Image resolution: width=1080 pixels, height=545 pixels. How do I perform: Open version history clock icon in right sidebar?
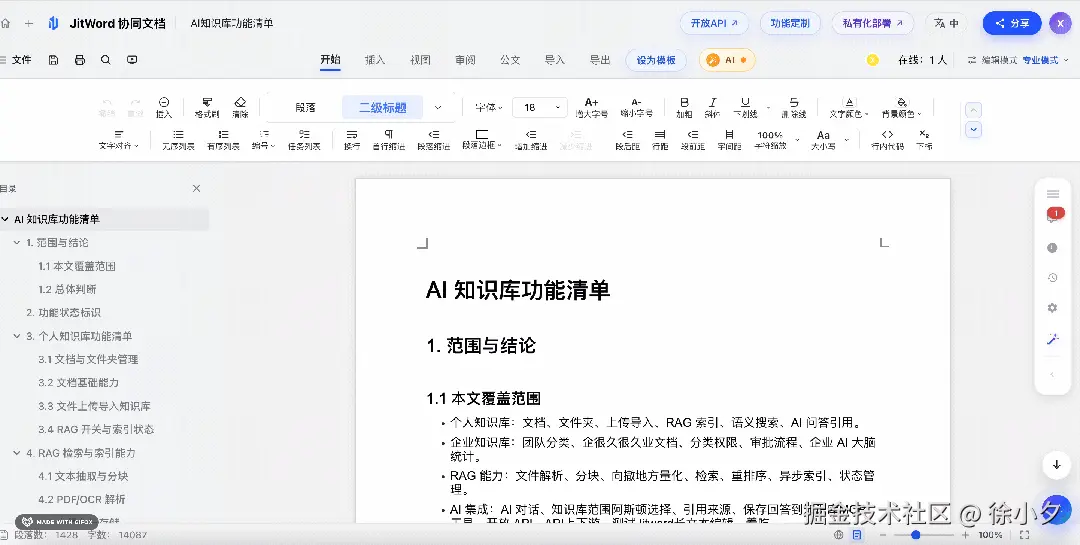1052,278
